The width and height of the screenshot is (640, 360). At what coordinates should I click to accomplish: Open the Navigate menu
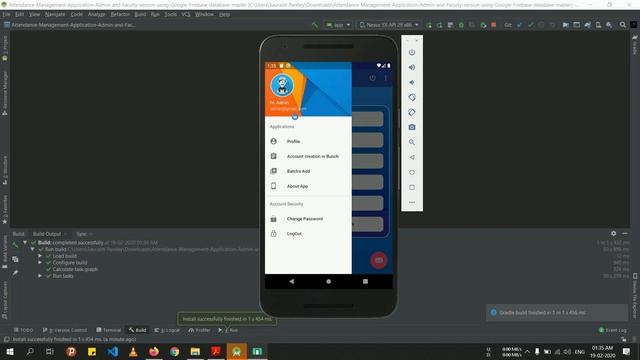pos(55,14)
